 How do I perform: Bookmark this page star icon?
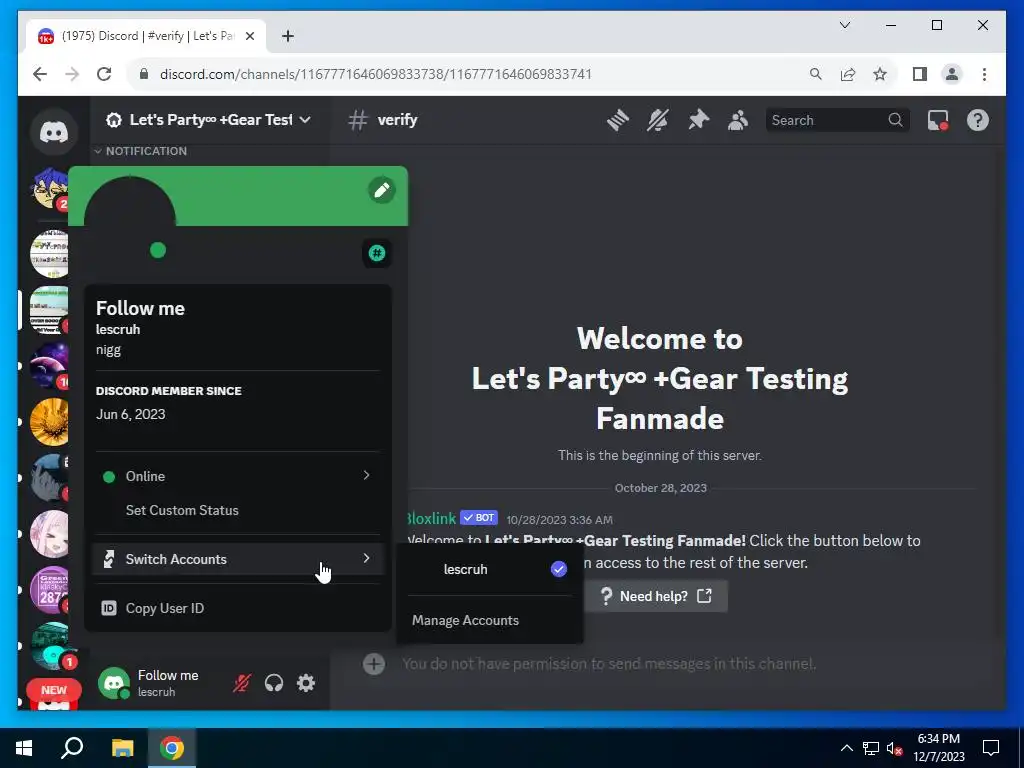[x=880, y=74]
